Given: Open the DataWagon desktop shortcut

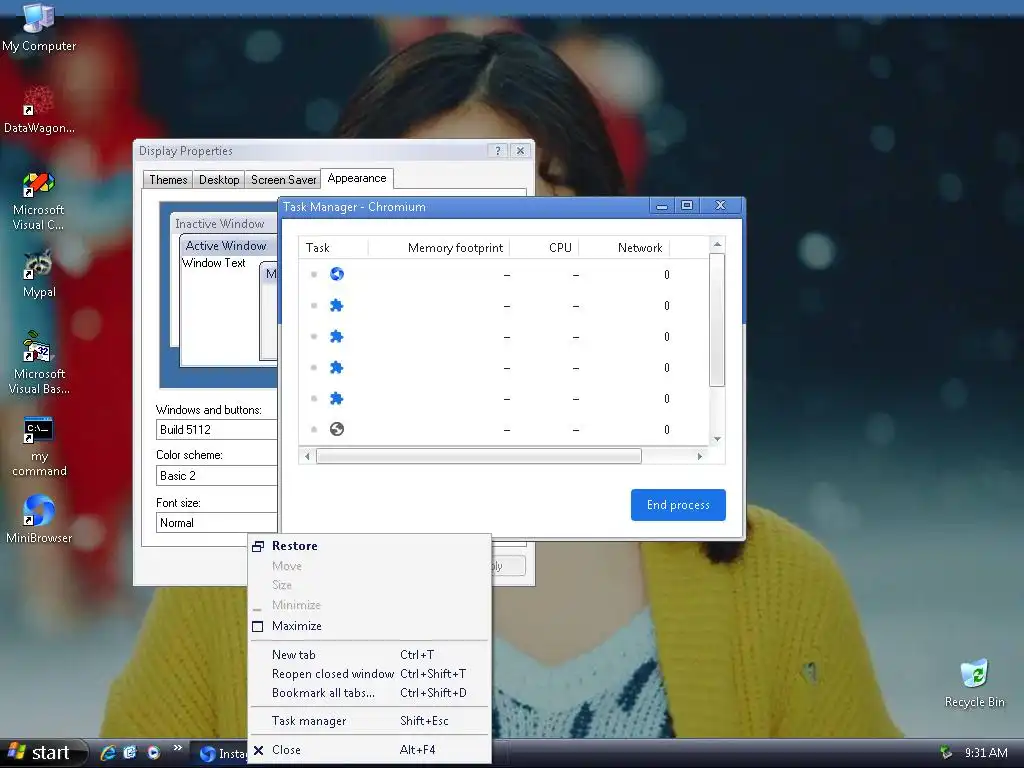Looking at the screenshot, I should 39,110.
